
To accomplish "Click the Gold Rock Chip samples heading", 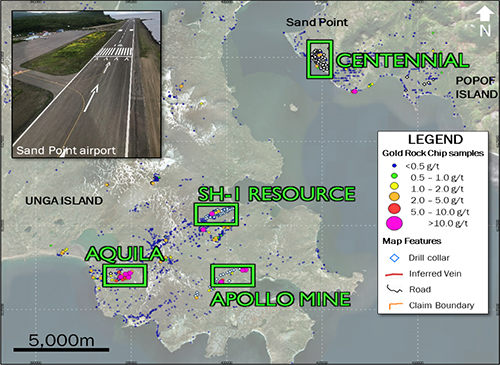I will pos(433,153).
